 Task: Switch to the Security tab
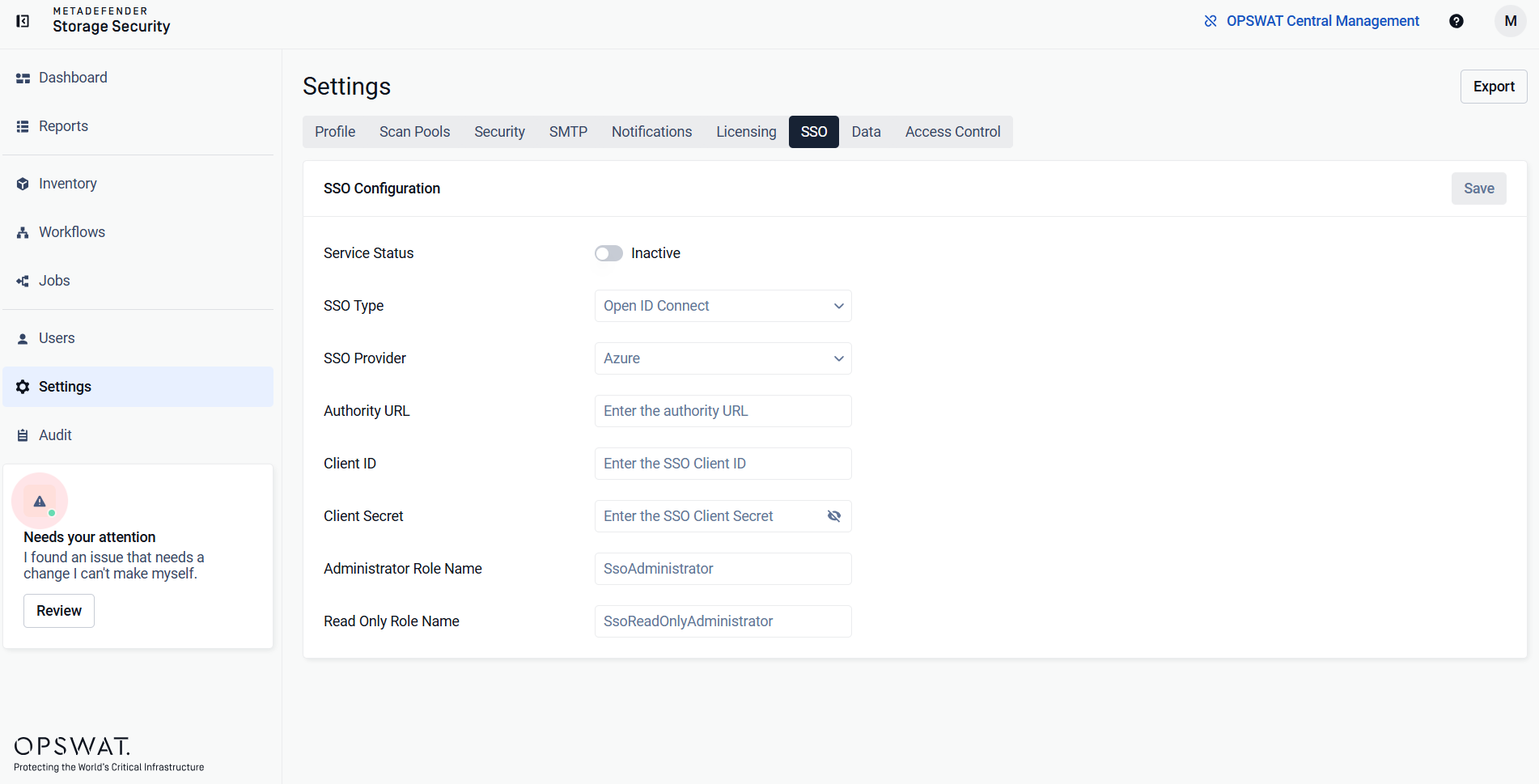point(499,132)
